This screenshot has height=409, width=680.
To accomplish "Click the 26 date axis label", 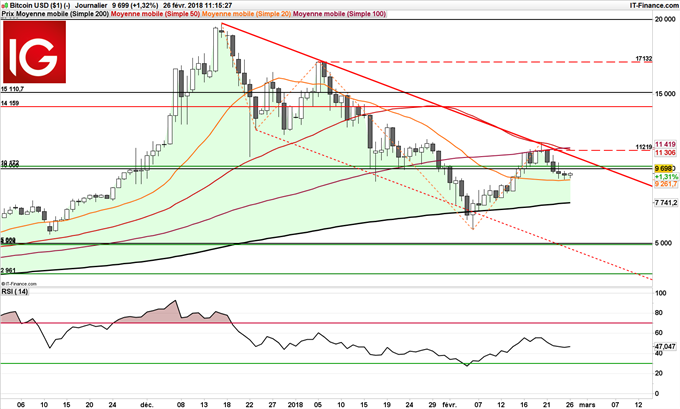I will tap(570, 405).
